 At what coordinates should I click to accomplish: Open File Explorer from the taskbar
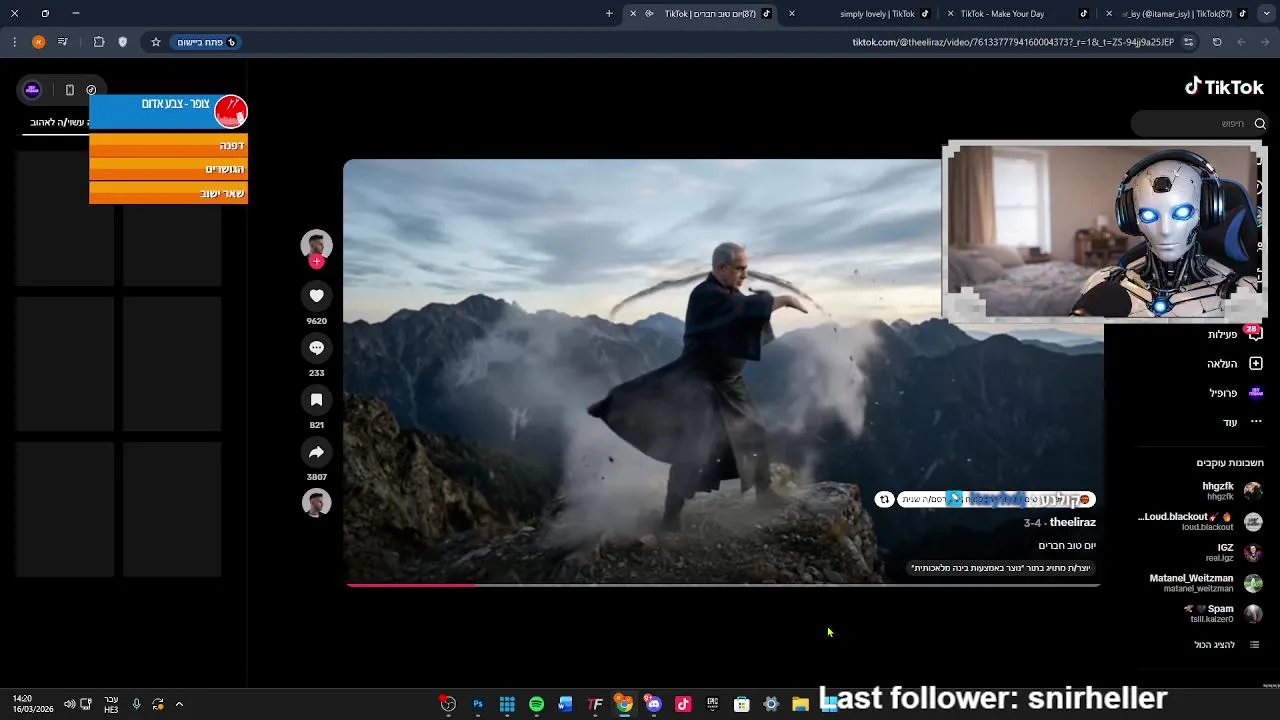[x=800, y=704]
